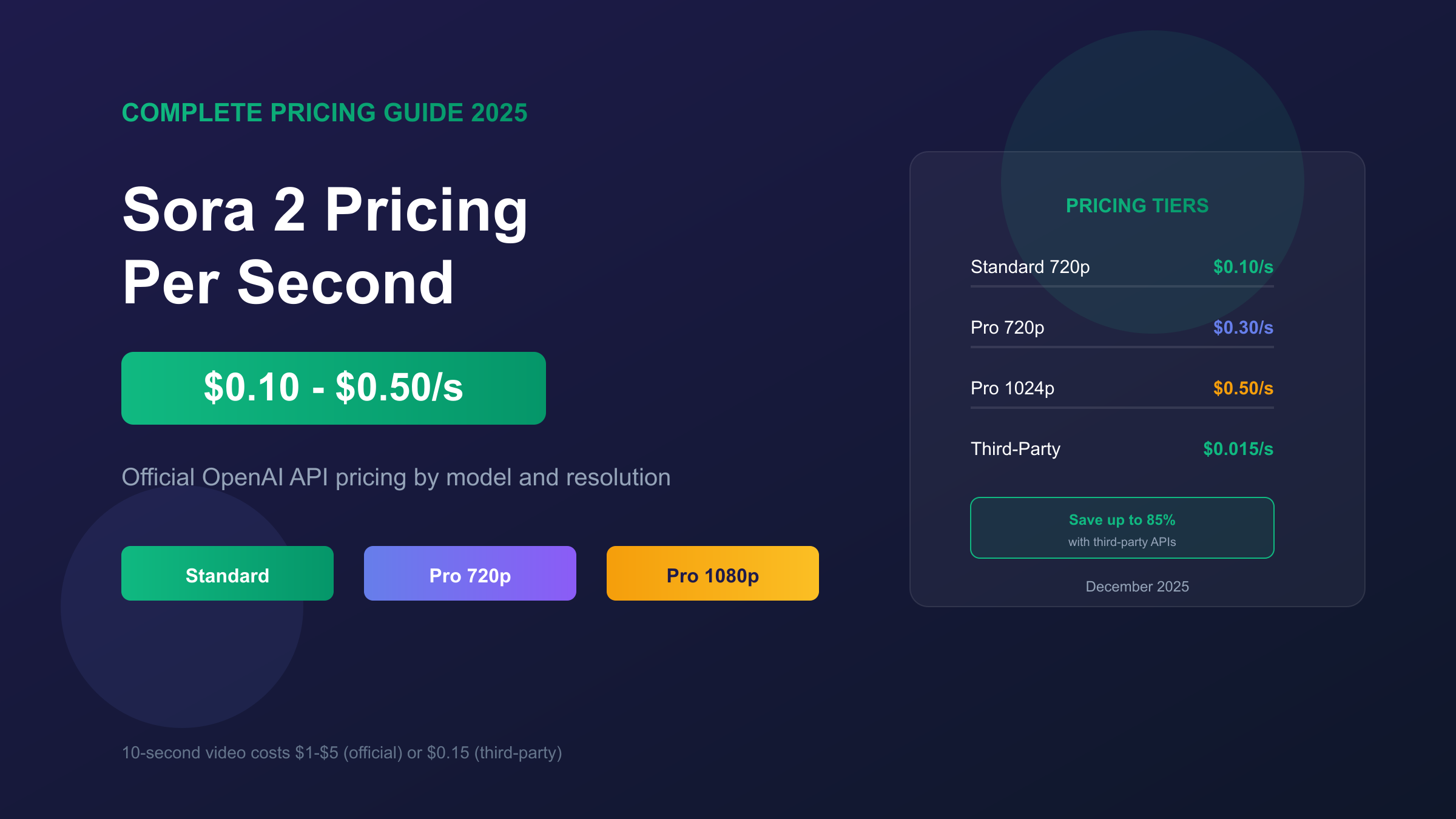Click the $0.30/s price value

(1243, 328)
